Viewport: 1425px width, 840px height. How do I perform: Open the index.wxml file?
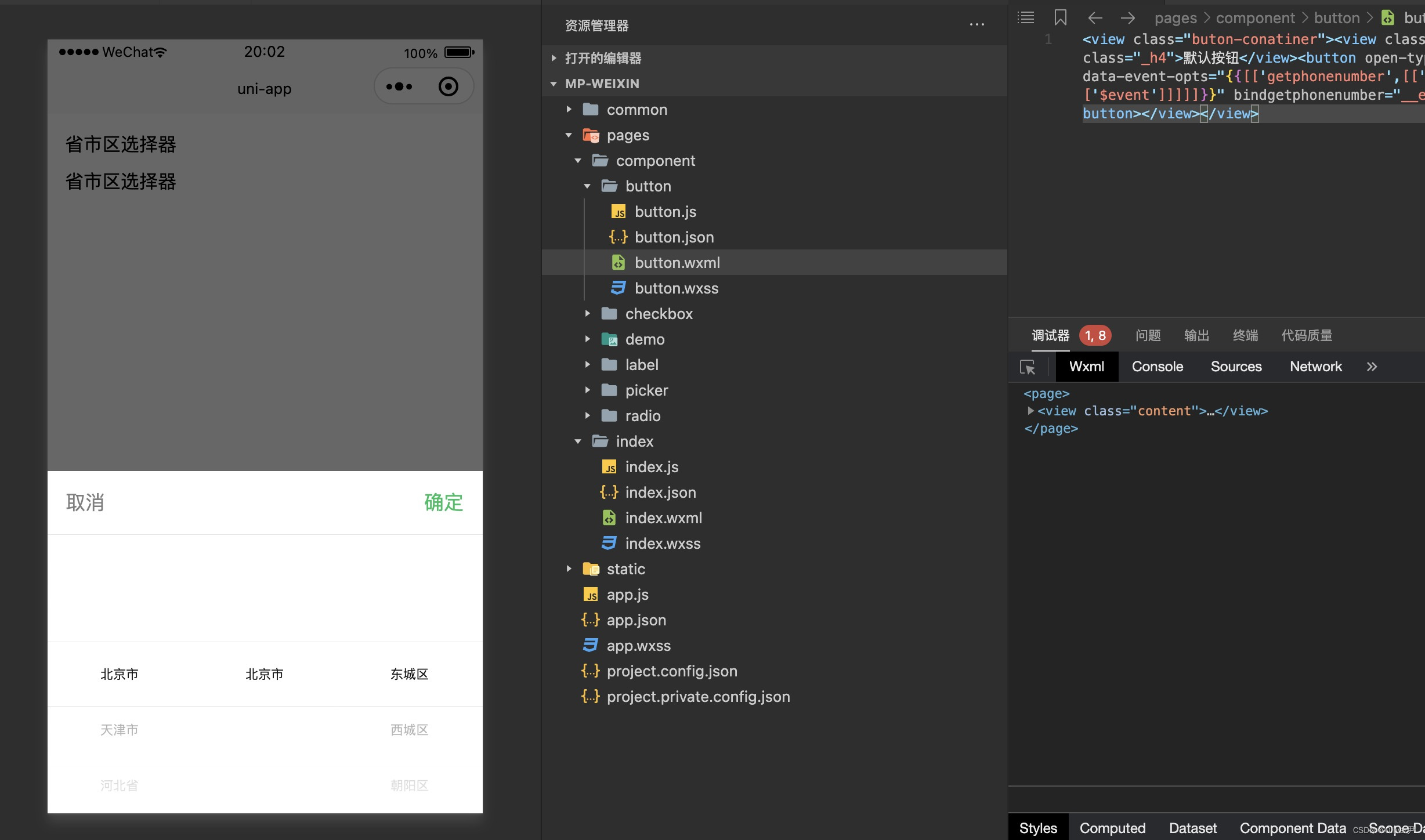(x=663, y=518)
